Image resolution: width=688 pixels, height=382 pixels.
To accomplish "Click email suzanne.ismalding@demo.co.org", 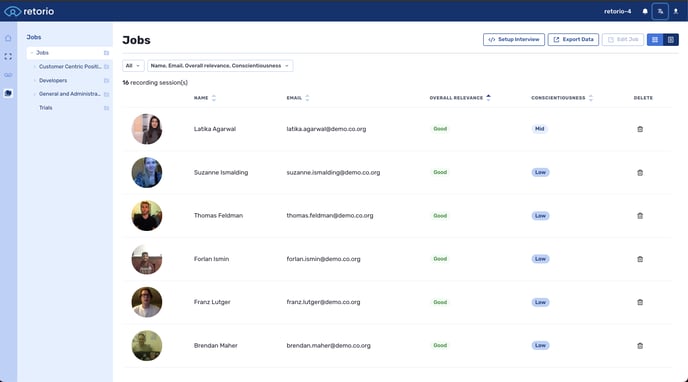I will [333, 172].
